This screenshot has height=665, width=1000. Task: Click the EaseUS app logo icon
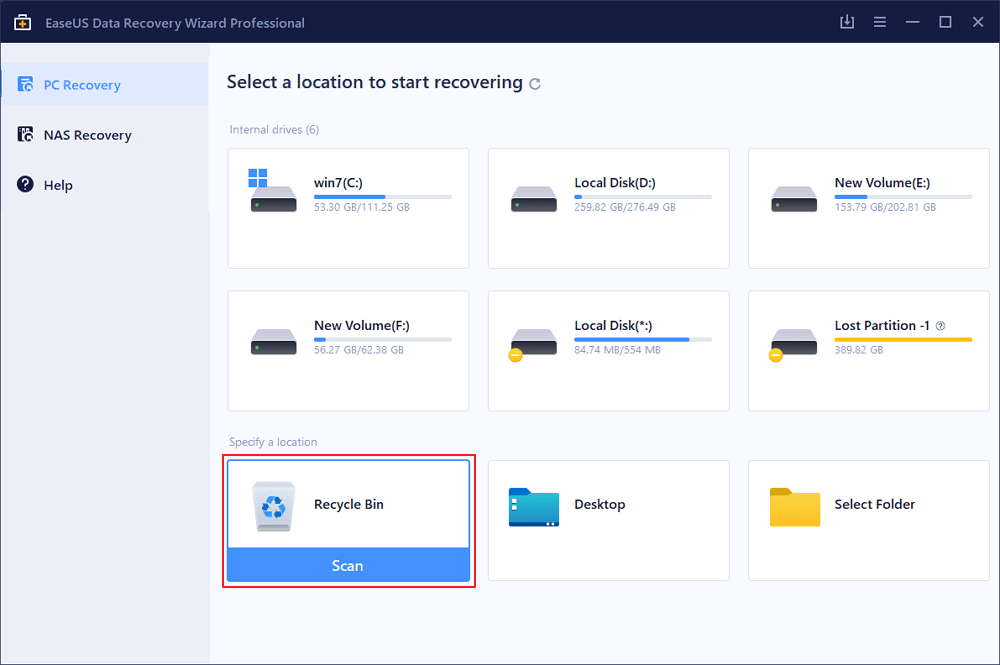(22, 22)
